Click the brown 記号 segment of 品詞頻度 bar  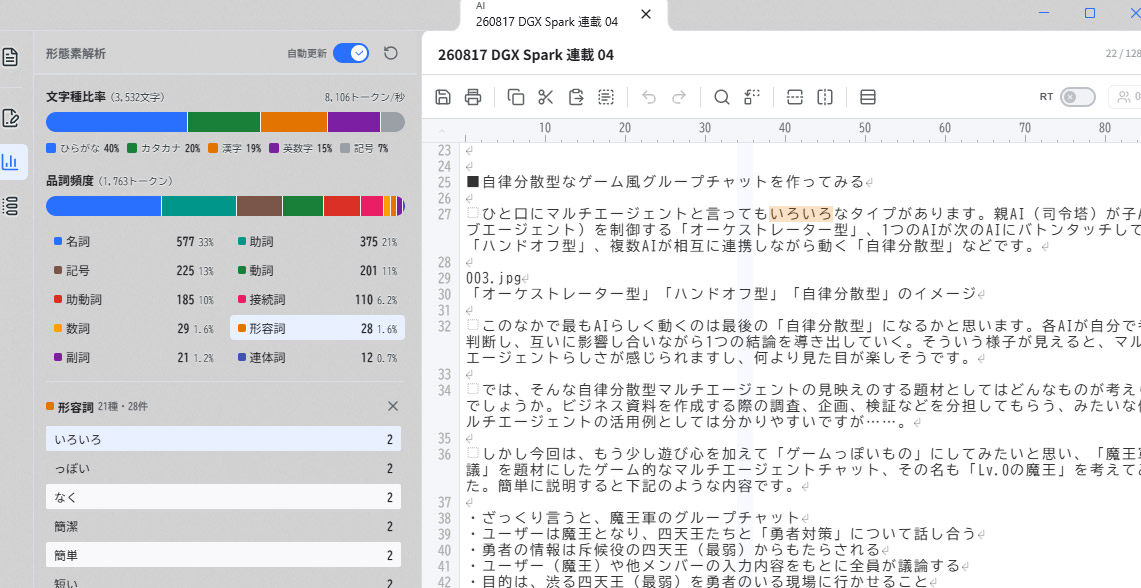click(259, 206)
